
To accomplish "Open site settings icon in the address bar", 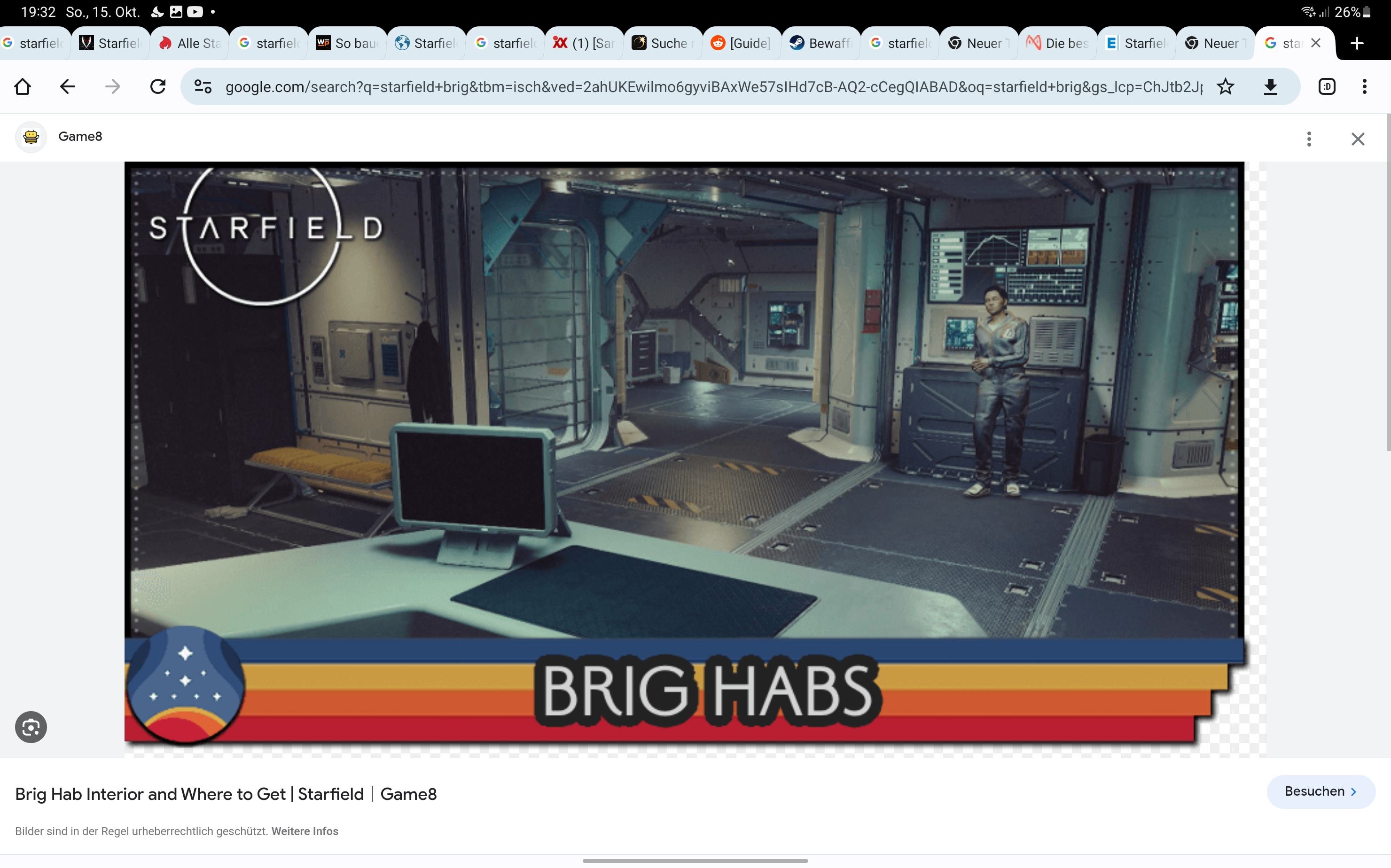I will point(203,87).
